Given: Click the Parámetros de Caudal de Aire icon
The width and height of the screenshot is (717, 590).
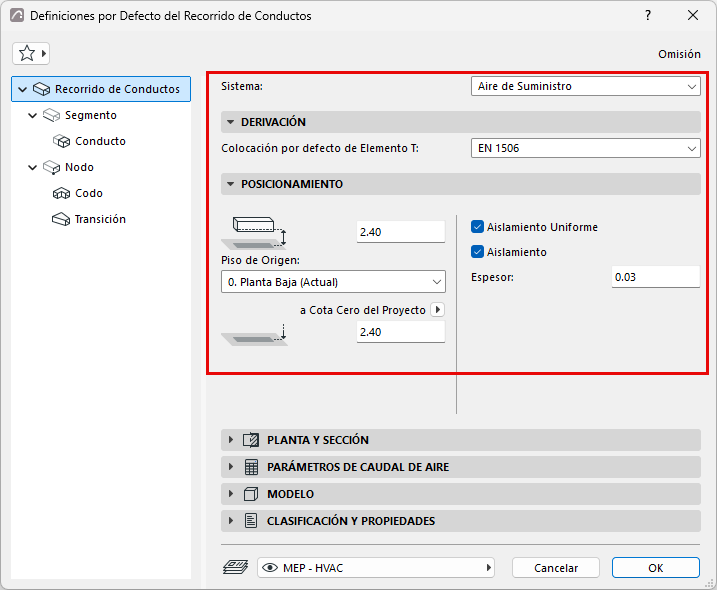Looking at the screenshot, I should click(x=251, y=467).
